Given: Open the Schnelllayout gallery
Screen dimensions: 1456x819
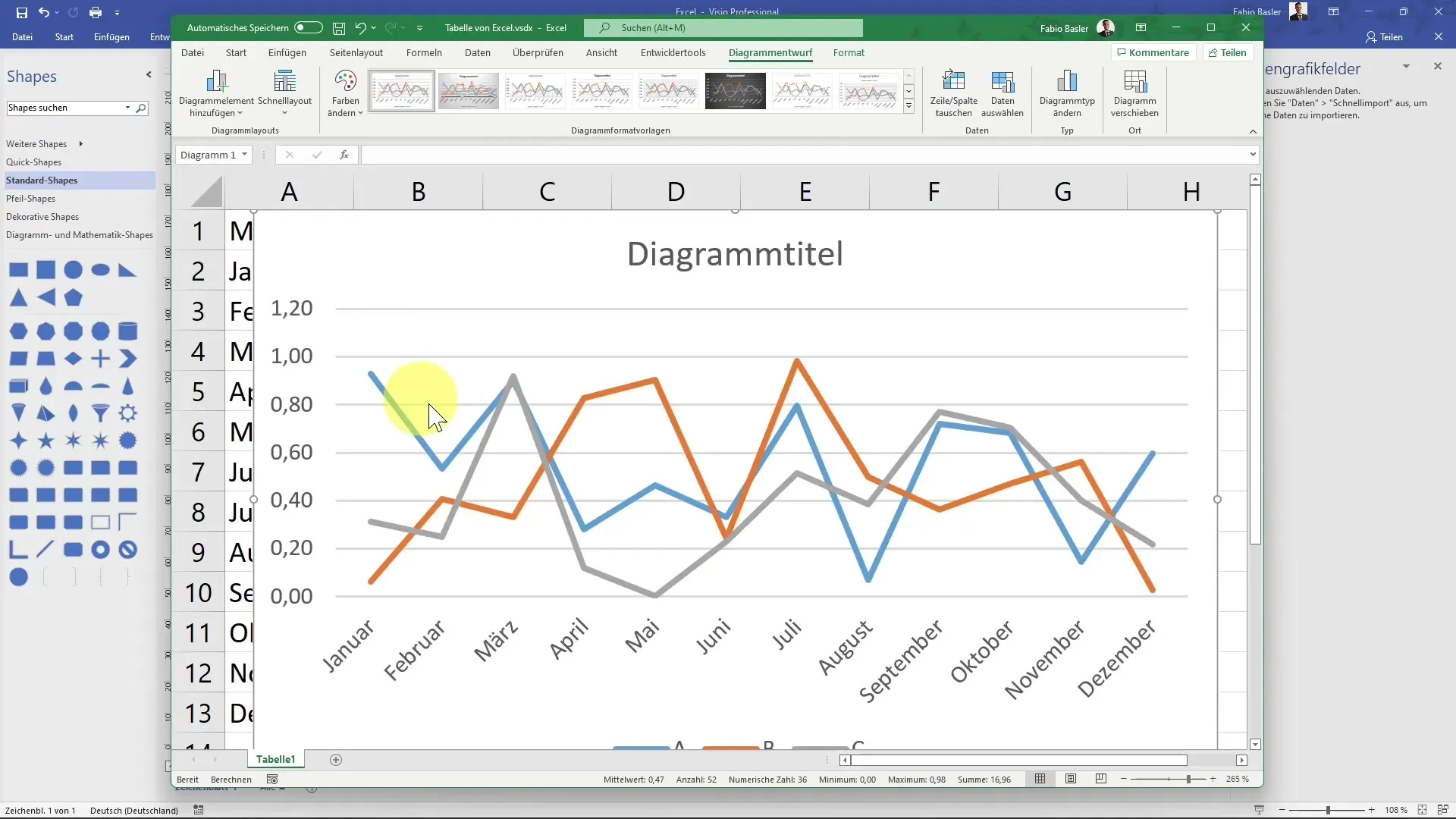Looking at the screenshot, I should [x=284, y=93].
